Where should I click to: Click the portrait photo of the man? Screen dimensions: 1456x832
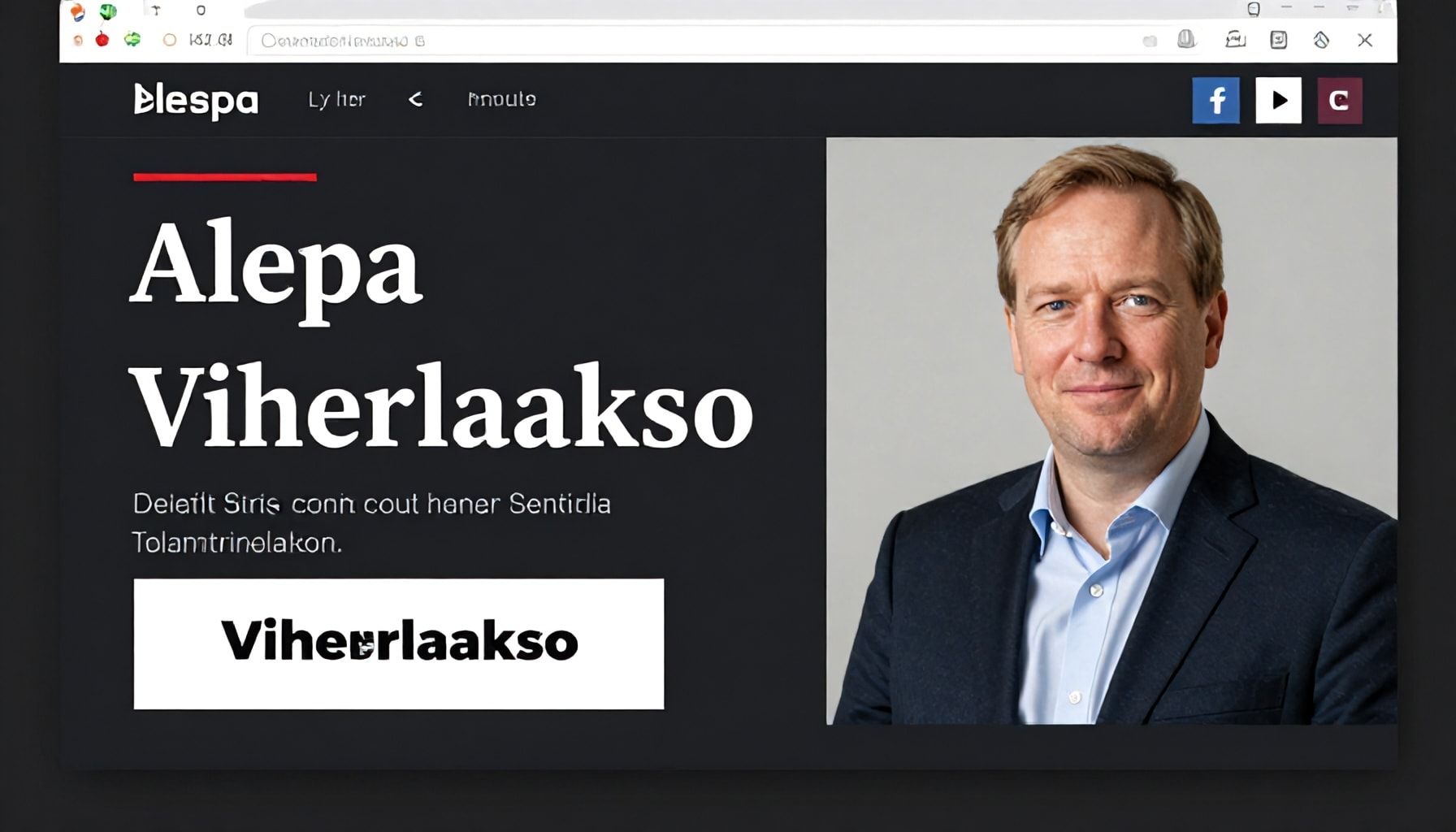tap(1111, 431)
